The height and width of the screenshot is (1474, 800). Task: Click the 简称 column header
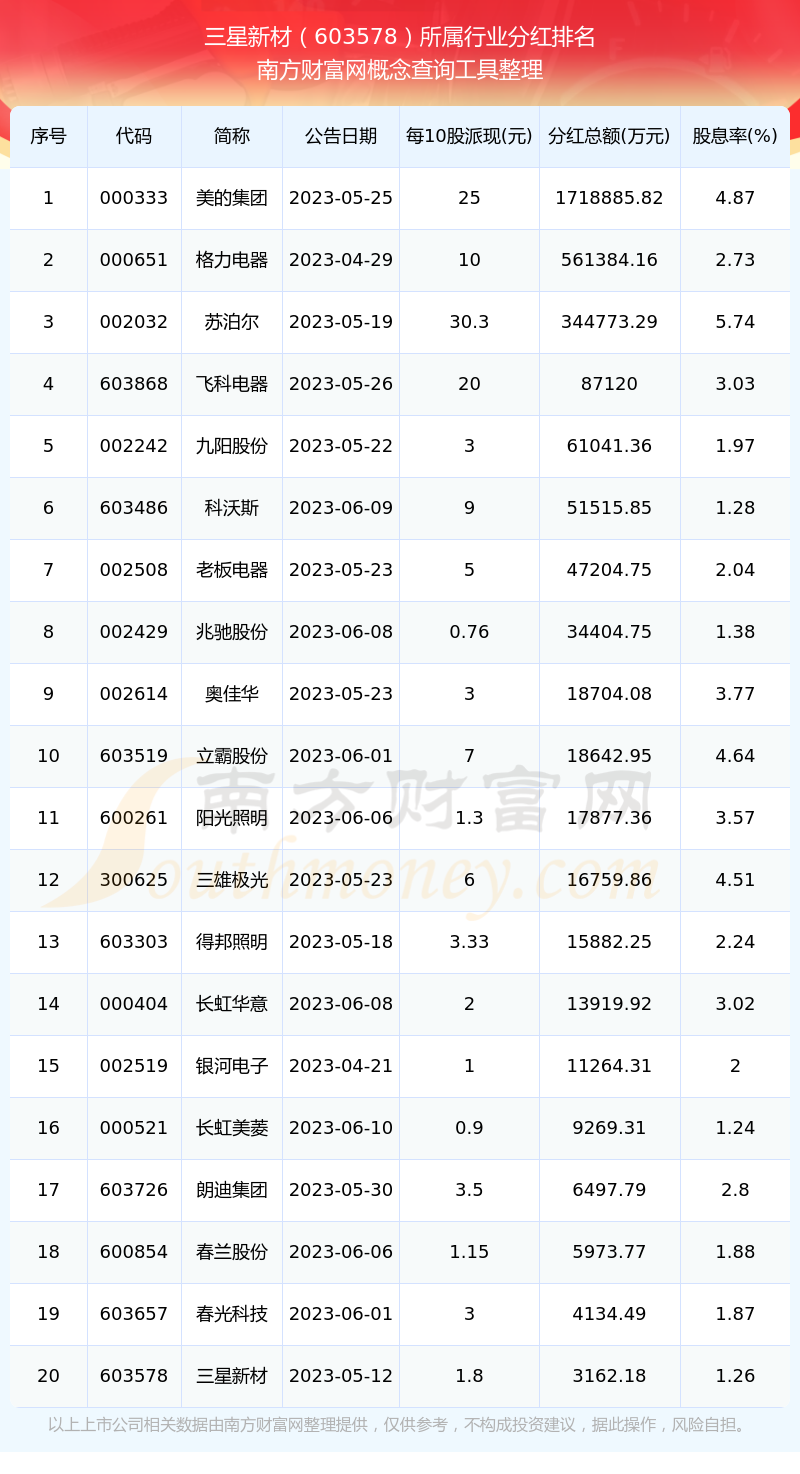point(232,136)
